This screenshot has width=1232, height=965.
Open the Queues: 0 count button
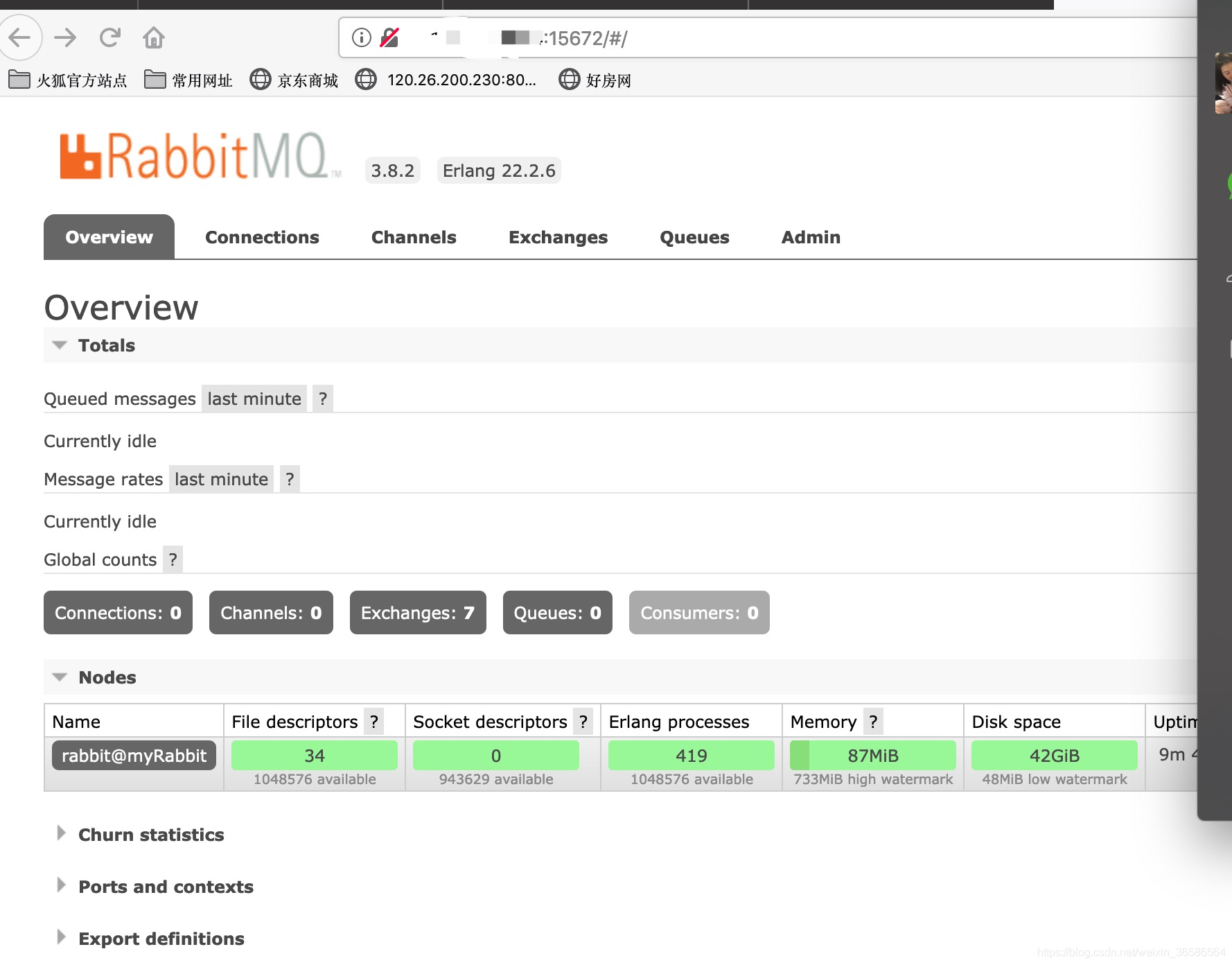pos(558,613)
